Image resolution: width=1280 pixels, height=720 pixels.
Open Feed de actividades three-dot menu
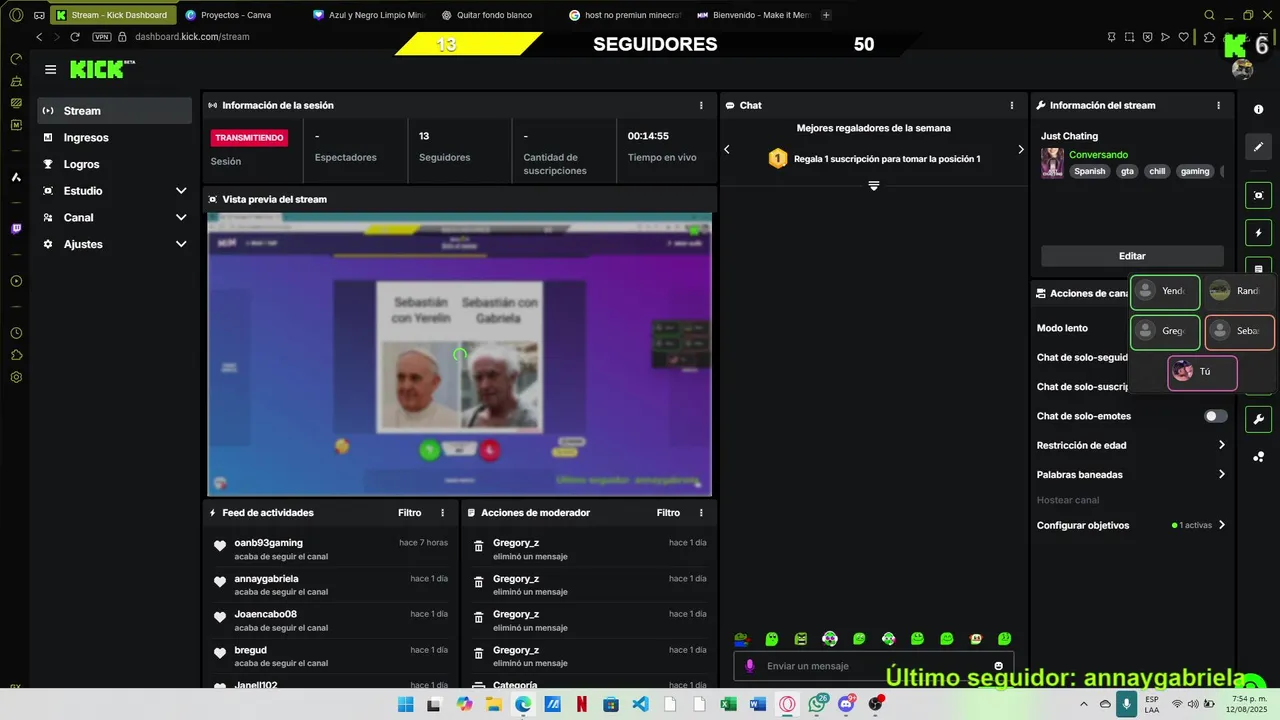click(x=443, y=513)
